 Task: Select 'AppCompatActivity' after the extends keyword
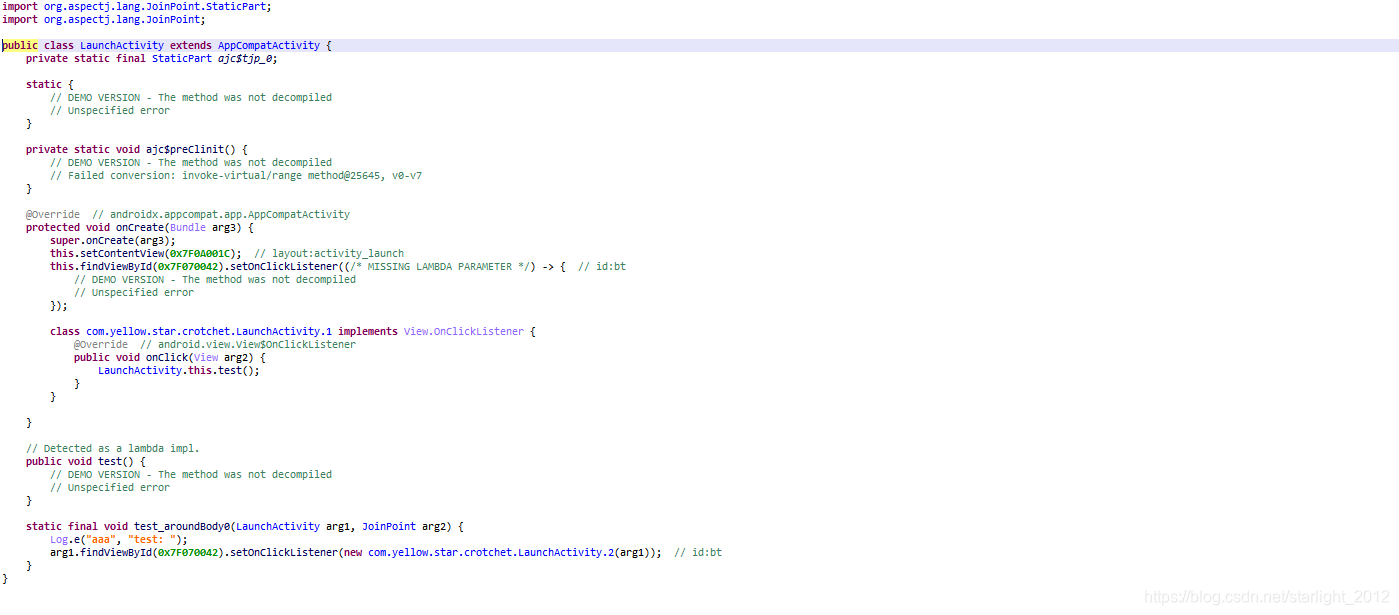[x=269, y=45]
